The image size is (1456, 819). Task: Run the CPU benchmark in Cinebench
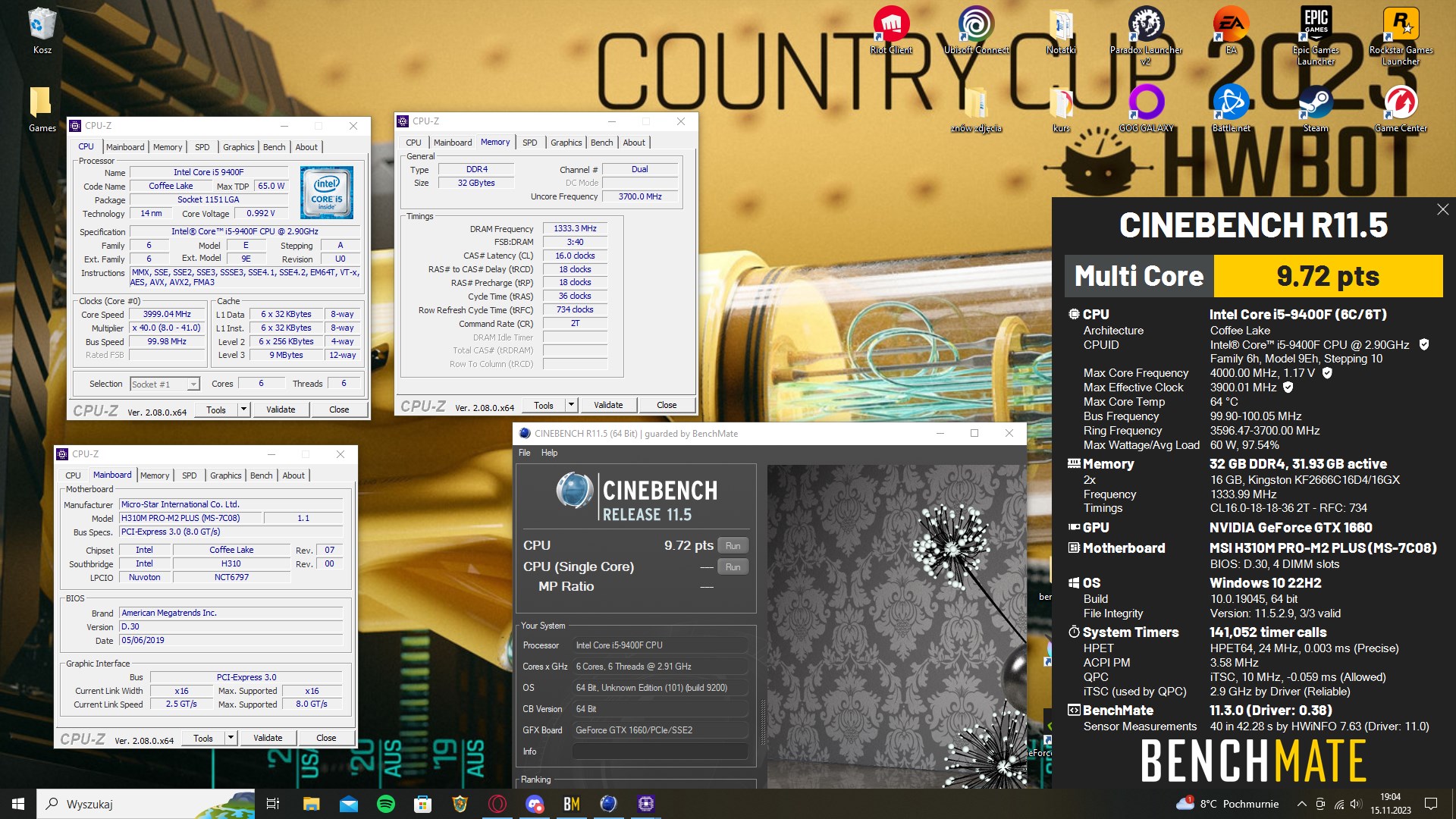pos(733,546)
